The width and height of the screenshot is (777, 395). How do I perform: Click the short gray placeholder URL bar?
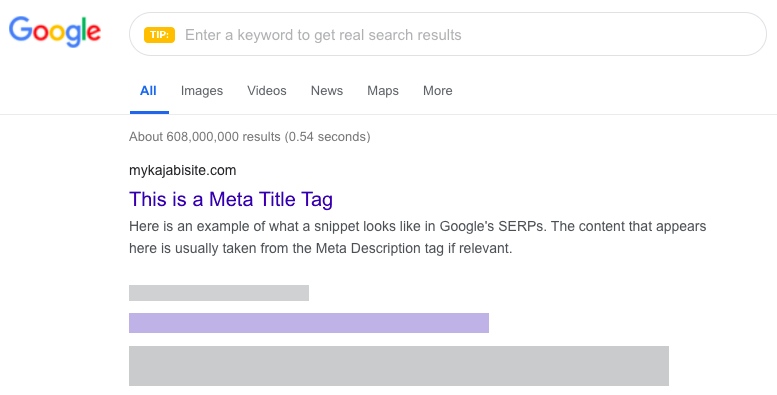[219, 293]
